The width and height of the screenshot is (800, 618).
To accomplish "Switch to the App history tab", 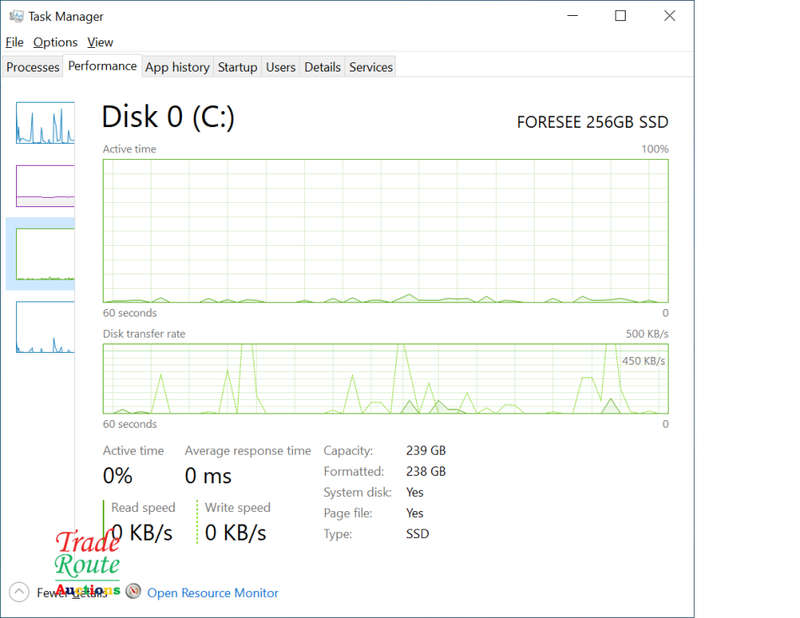I will pos(177,67).
